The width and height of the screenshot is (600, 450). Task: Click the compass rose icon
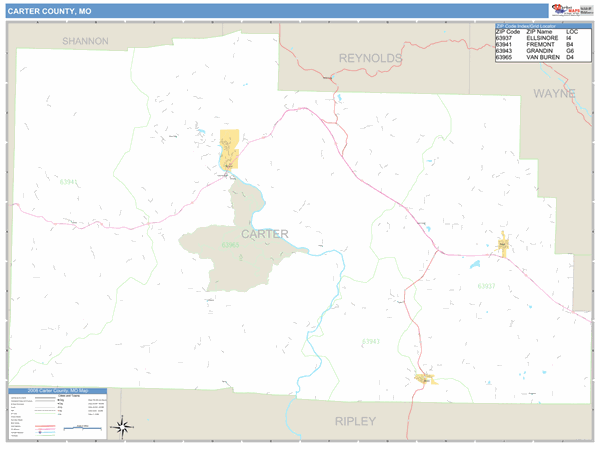[x=122, y=427]
